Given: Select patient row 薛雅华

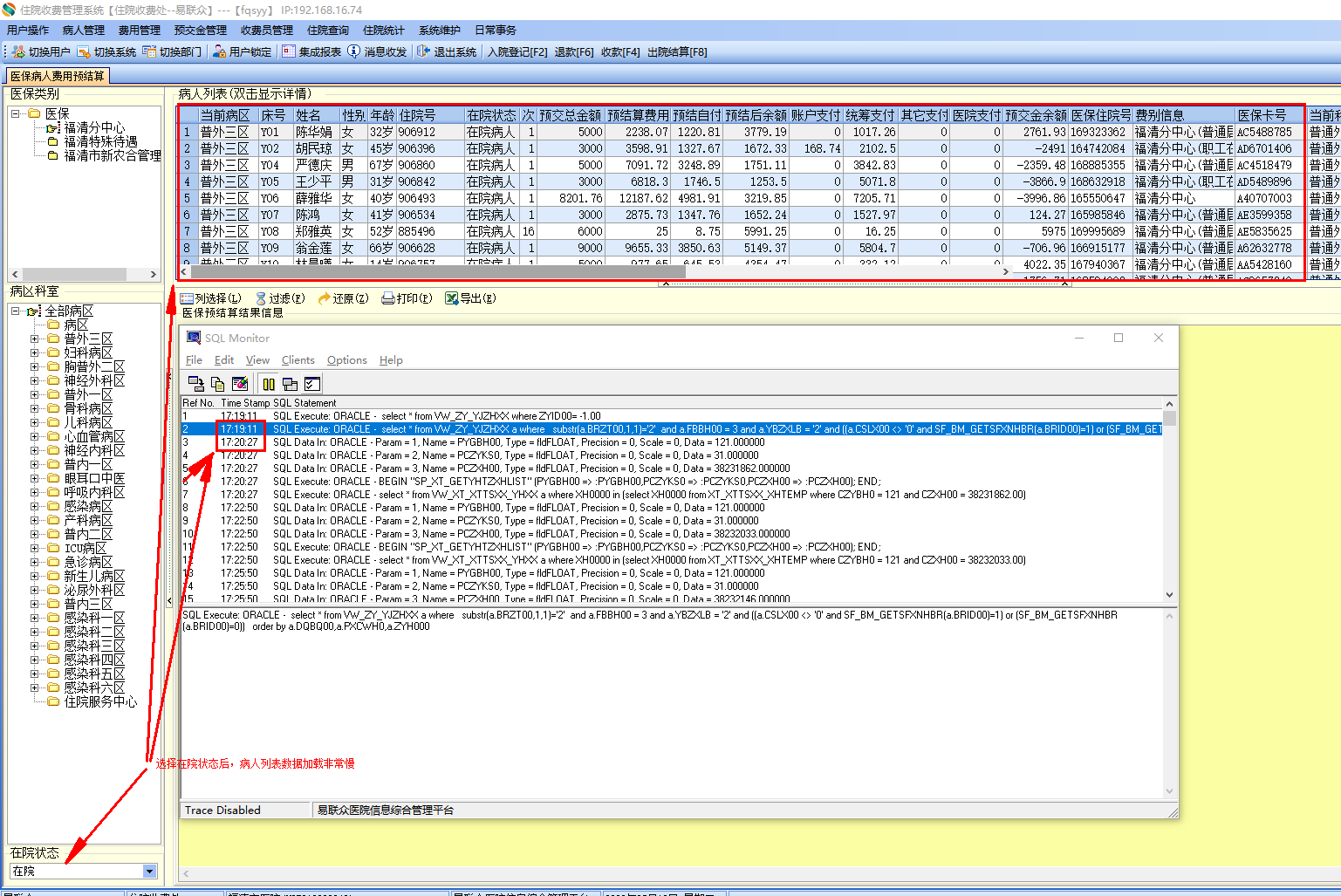Looking at the screenshot, I should (742, 198).
